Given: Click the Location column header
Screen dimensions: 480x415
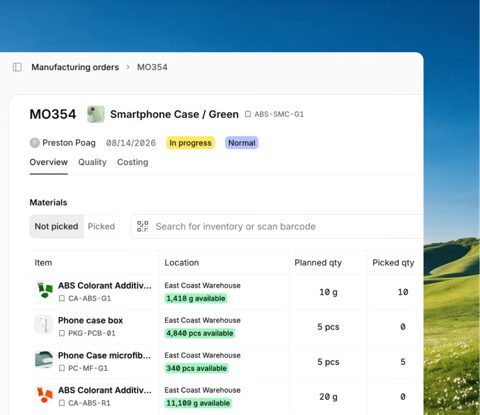Looking at the screenshot, I should pos(182,263).
